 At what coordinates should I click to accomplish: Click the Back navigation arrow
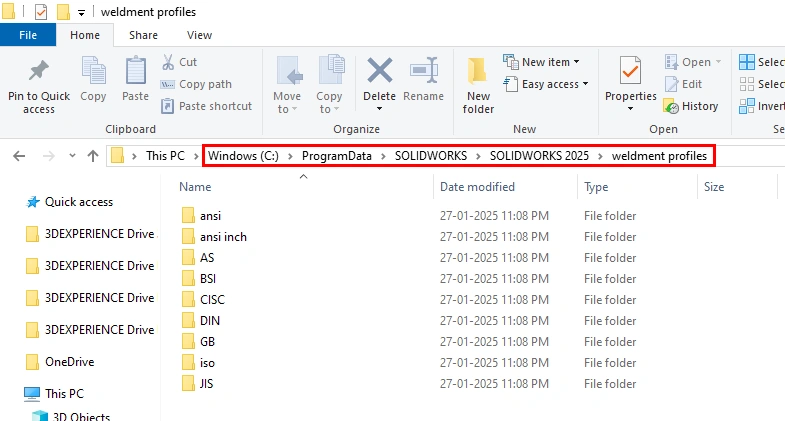[x=19, y=156]
